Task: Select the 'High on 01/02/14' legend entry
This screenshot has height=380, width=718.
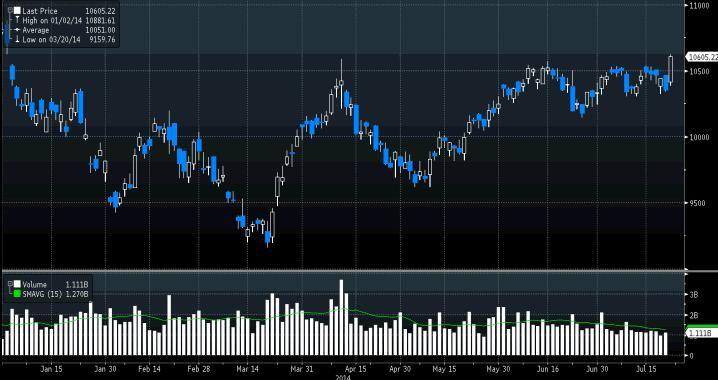Action: [x=51, y=21]
